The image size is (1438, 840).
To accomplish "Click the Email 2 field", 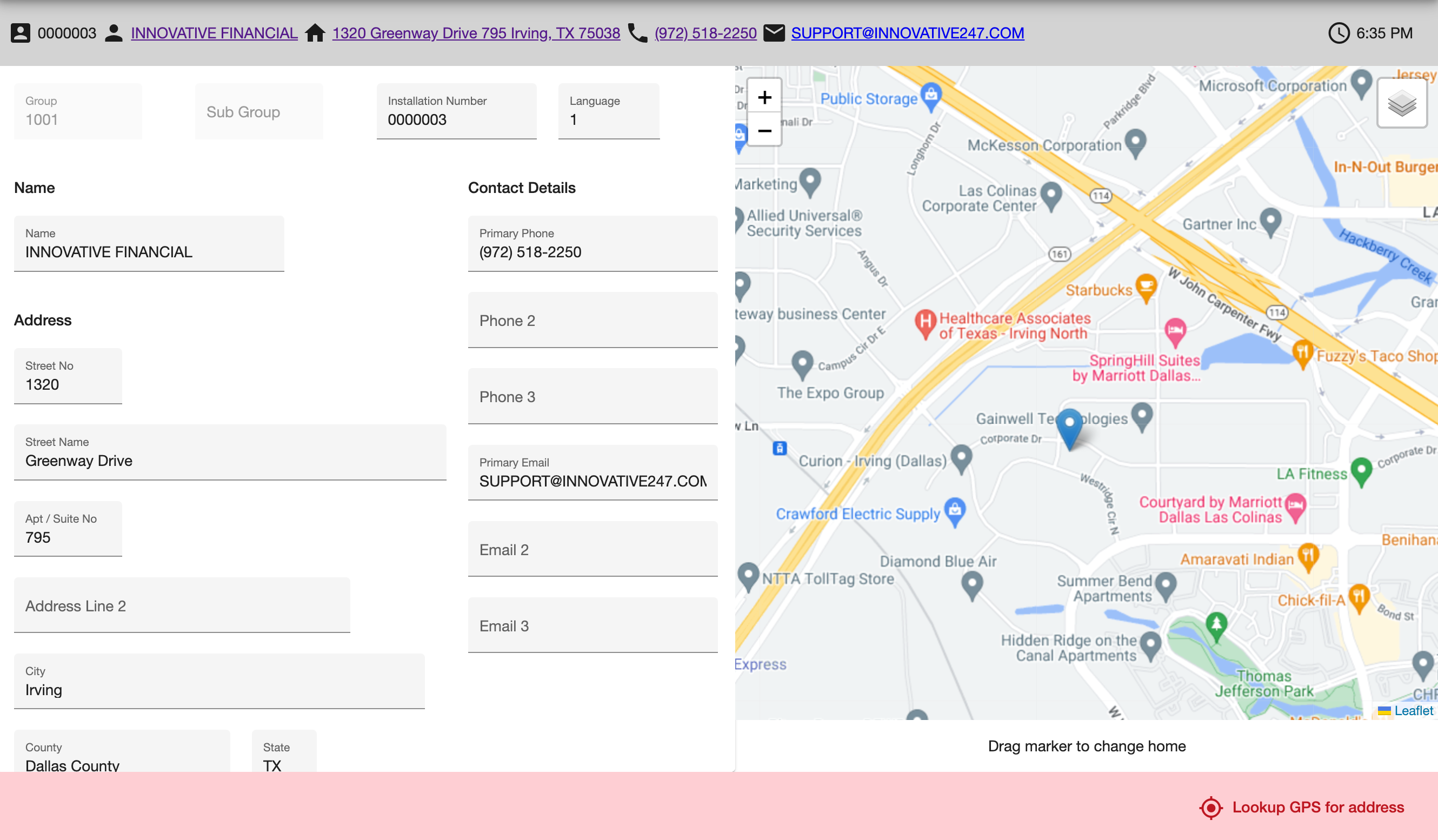I will (x=593, y=549).
